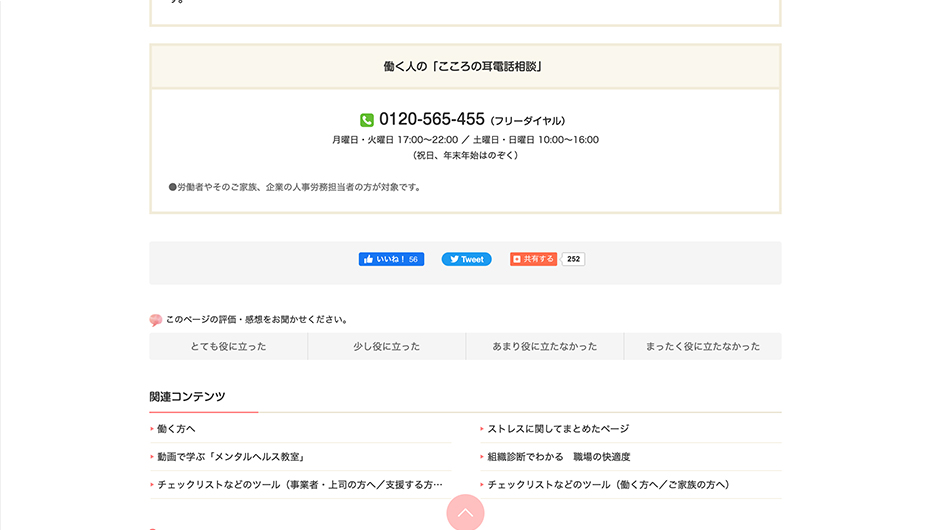The image size is (928, 530).
Task: Click the 関連コンテンツ section heading
Action: point(187,397)
